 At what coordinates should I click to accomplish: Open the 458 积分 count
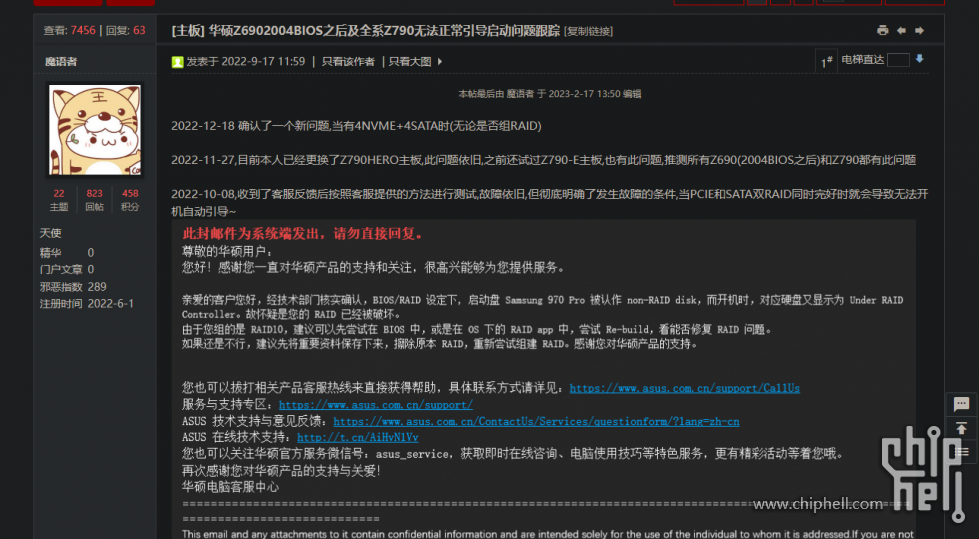tap(130, 200)
